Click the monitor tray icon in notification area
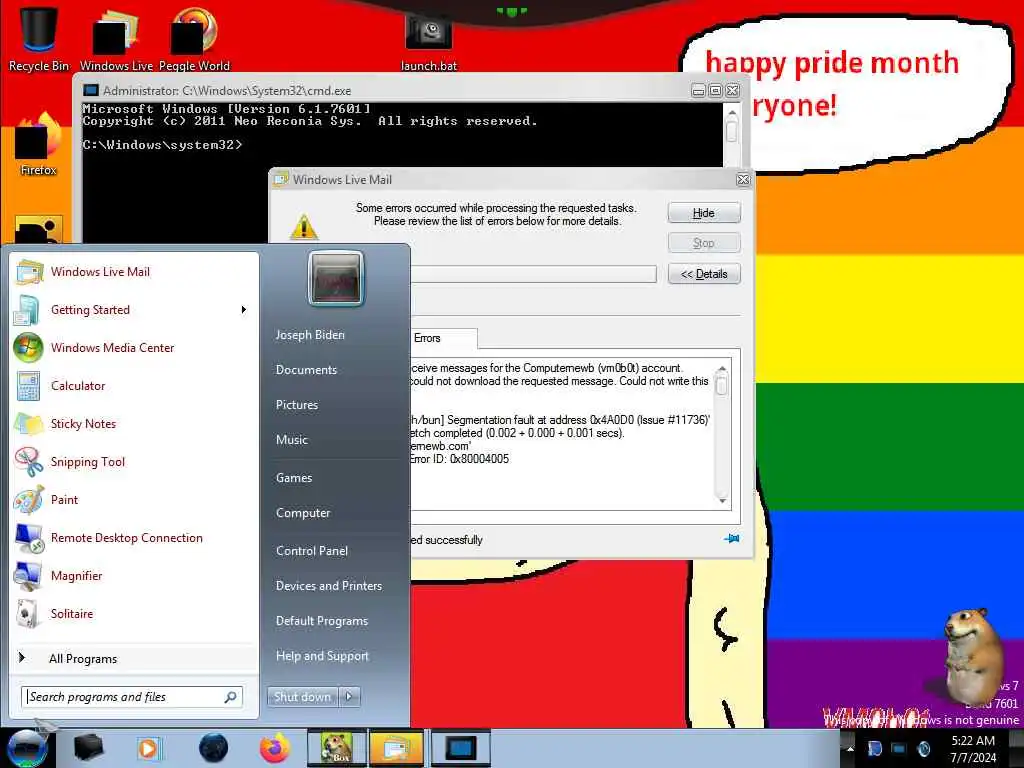1024x768 pixels. point(899,749)
